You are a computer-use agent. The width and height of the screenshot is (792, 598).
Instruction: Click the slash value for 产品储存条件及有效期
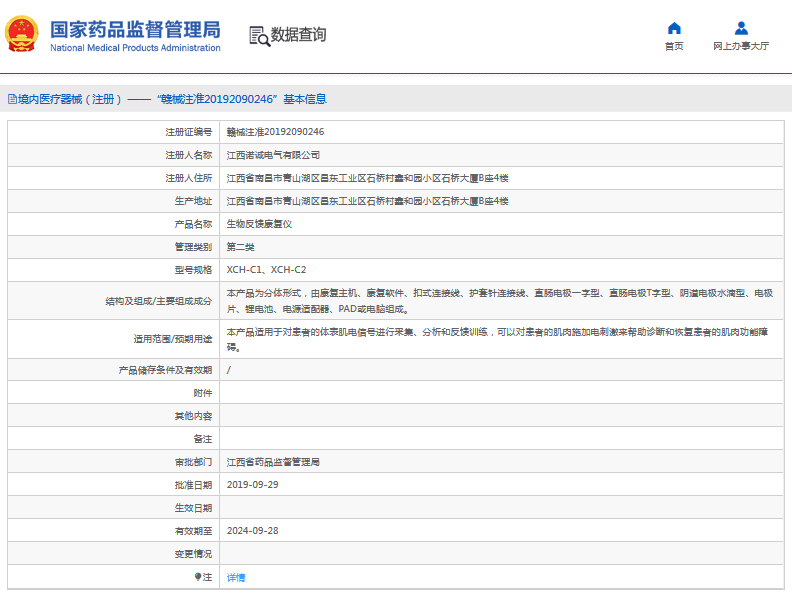229,370
